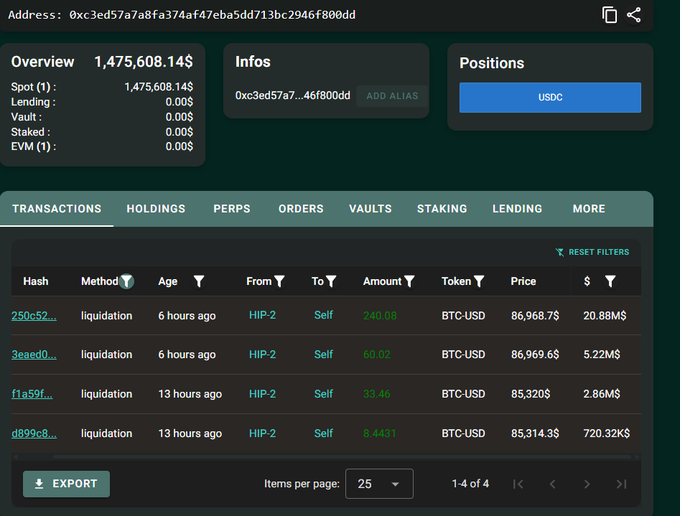Click HIP-2 sender in the 60.02 row

(x=262, y=354)
